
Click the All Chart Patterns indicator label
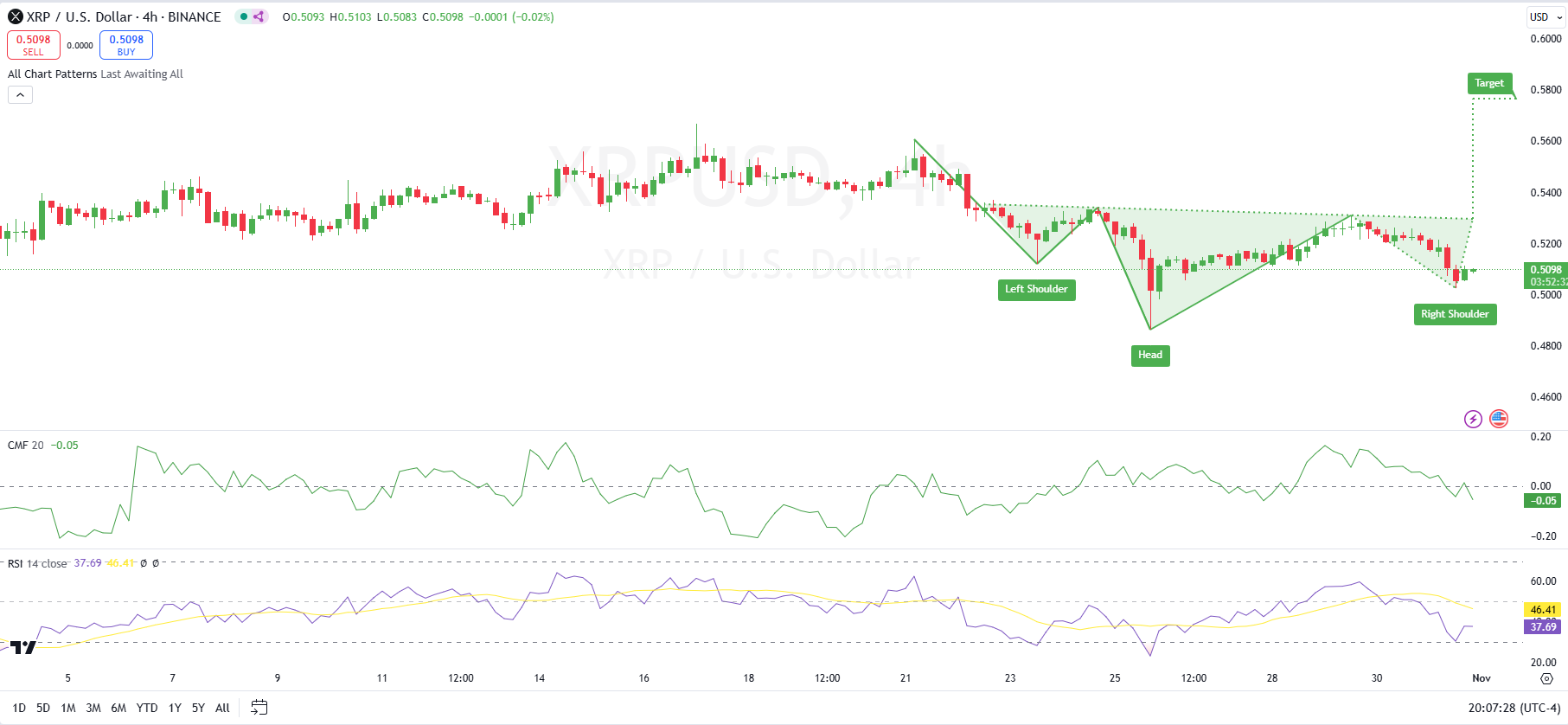click(53, 74)
